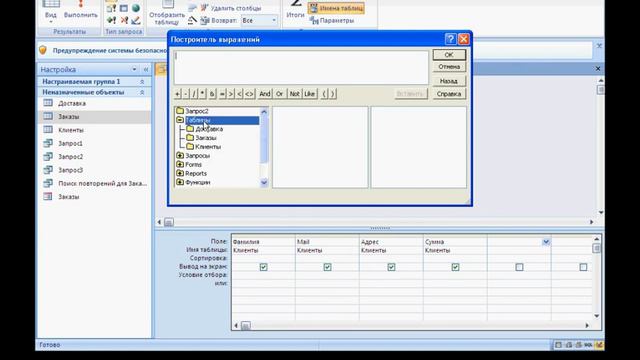Insert the equals operator button
The image size is (640, 360).
tap(222, 94)
